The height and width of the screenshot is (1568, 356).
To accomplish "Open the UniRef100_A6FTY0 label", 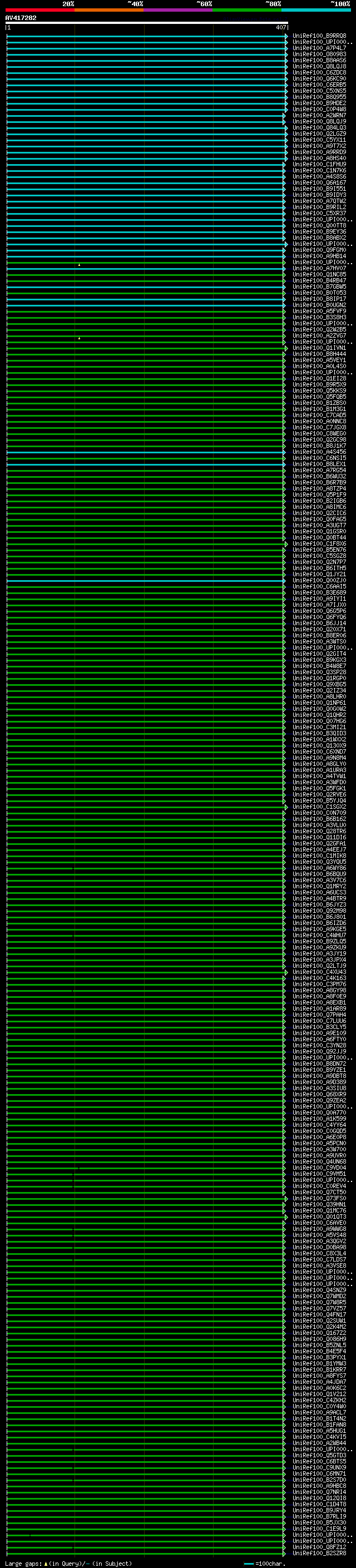I will point(319,1040).
